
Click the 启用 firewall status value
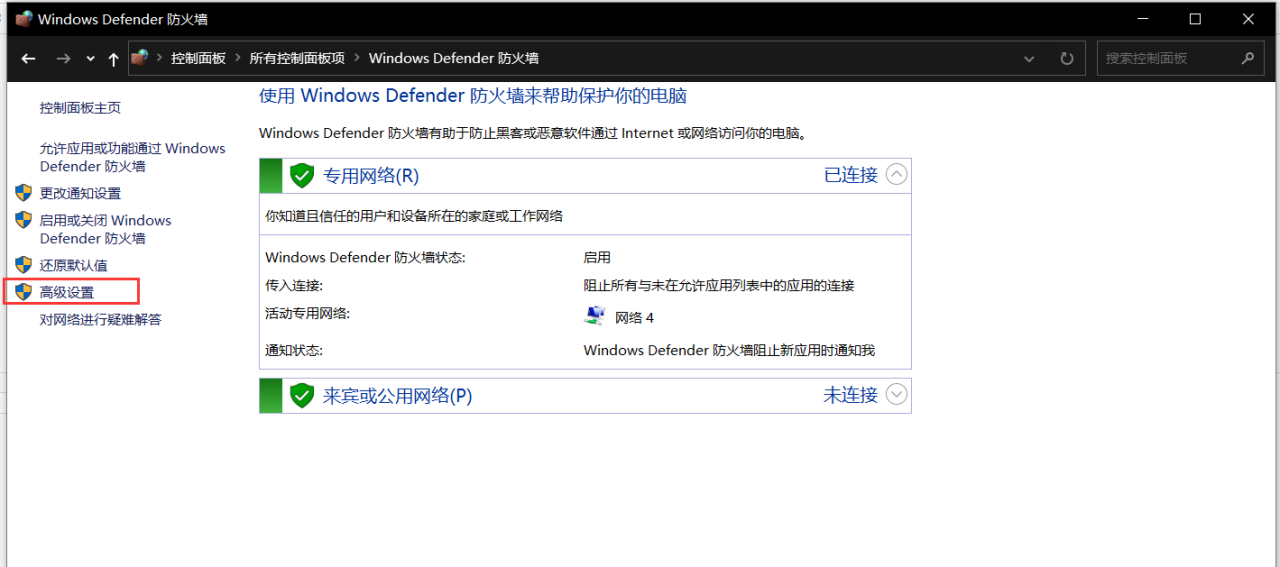pos(597,257)
